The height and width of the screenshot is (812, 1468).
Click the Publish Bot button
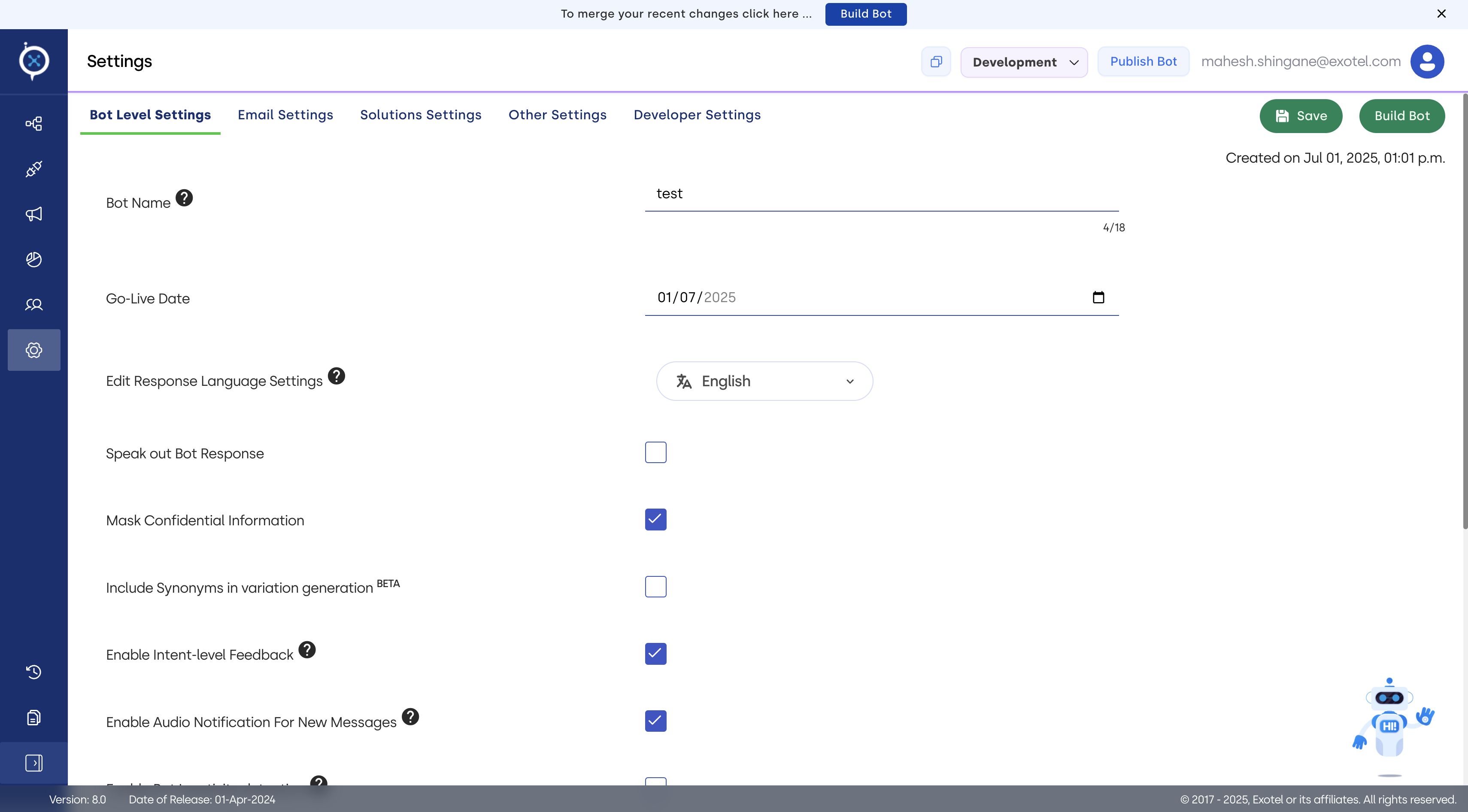click(1143, 61)
